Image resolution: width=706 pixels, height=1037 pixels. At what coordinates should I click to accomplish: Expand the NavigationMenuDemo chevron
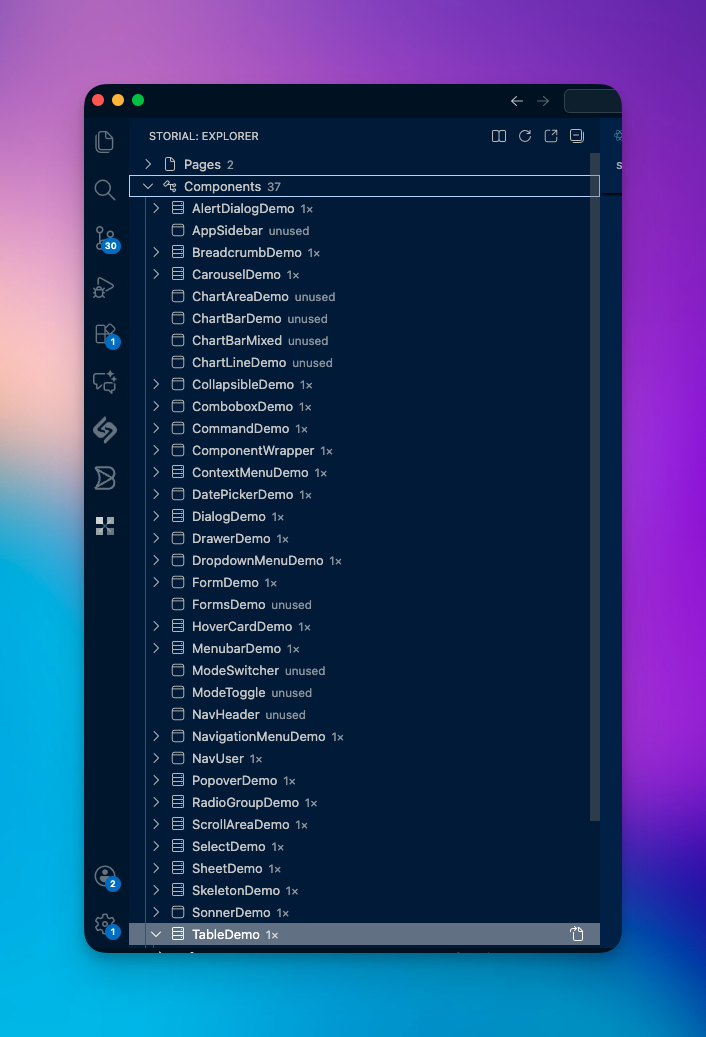(x=156, y=736)
